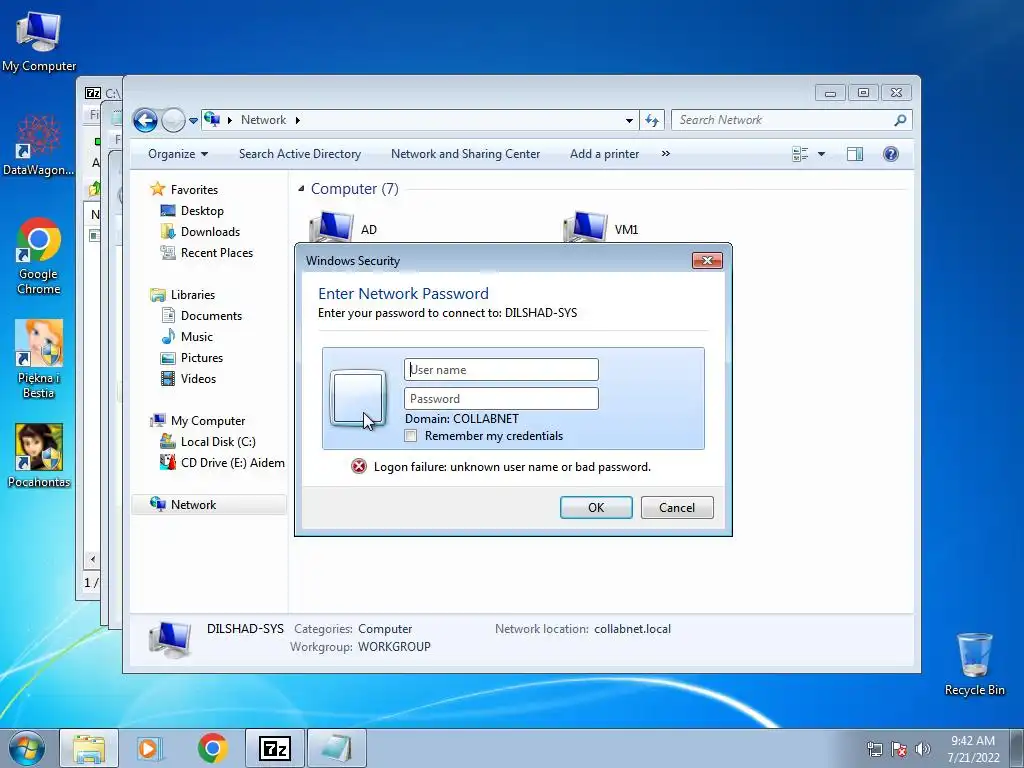Toggle the preview pane icon
Image resolution: width=1024 pixels, height=768 pixels.
(x=855, y=154)
